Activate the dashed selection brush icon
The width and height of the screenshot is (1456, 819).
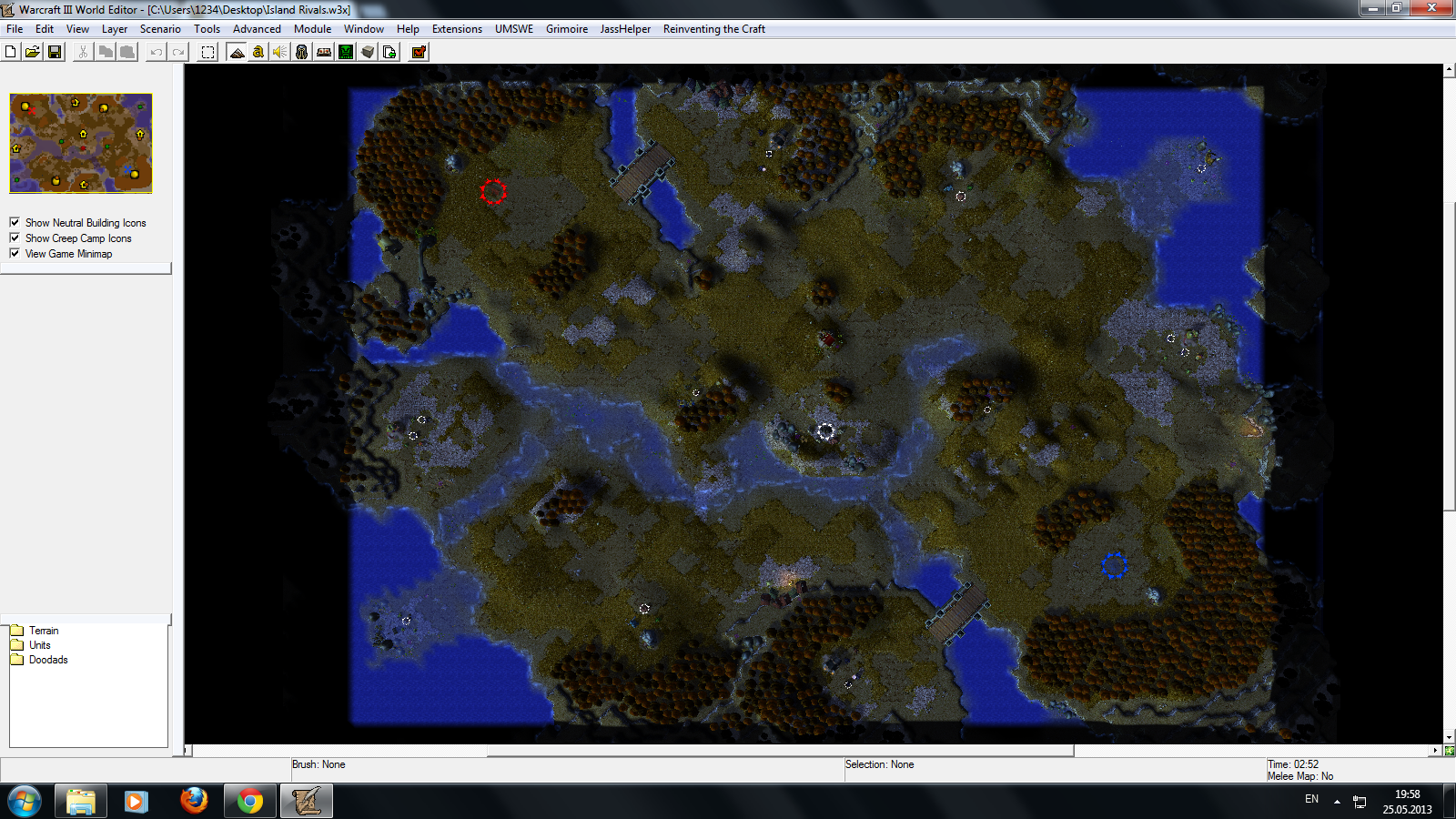pyautogui.click(x=207, y=52)
